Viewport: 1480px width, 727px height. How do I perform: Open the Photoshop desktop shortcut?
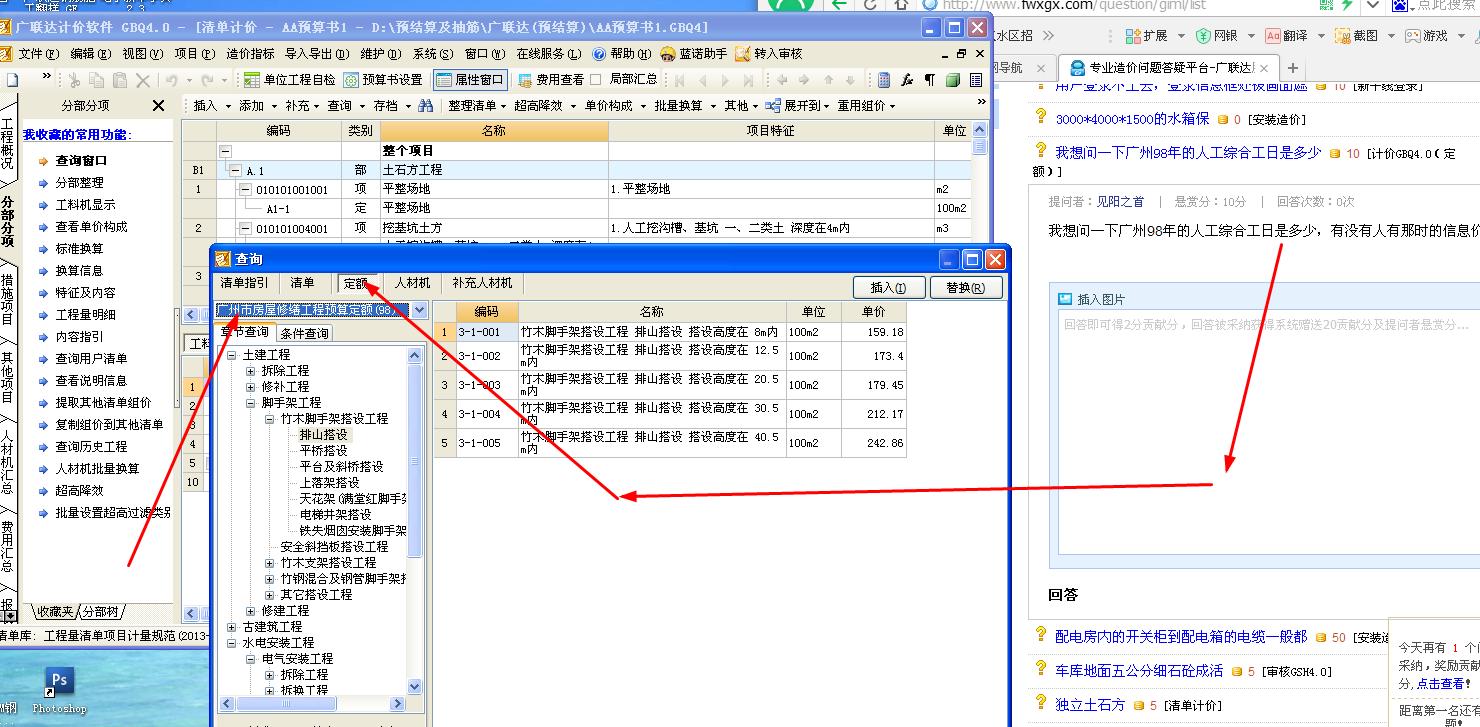[x=59, y=689]
